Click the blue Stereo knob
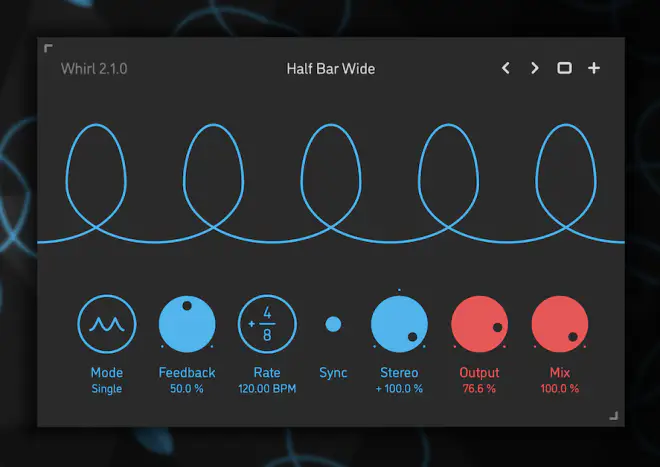 [399, 325]
